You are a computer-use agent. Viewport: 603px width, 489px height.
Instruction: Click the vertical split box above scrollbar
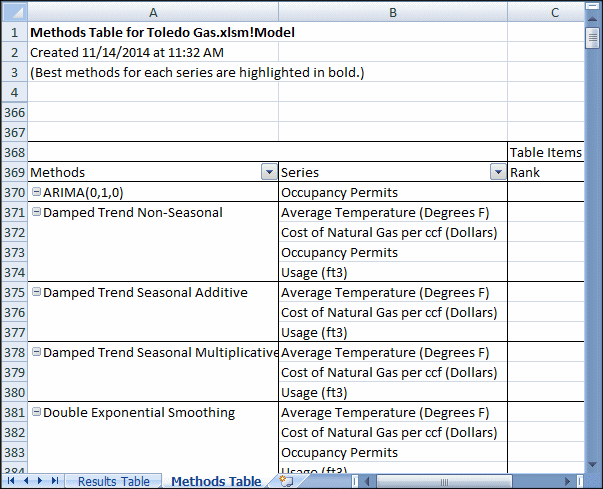pyautogui.click(x=593, y=6)
